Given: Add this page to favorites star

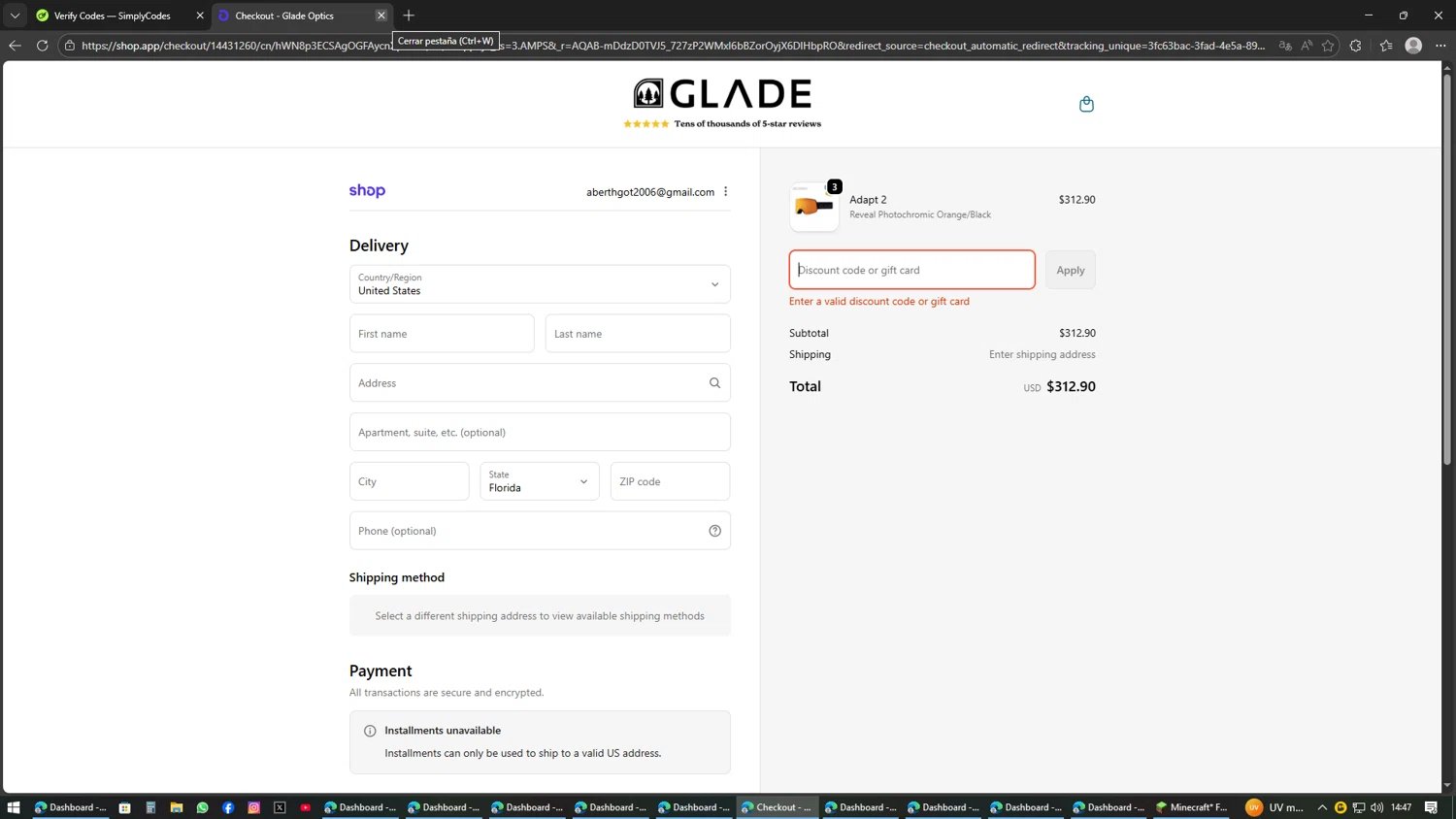Looking at the screenshot, I should (1328, 46).
